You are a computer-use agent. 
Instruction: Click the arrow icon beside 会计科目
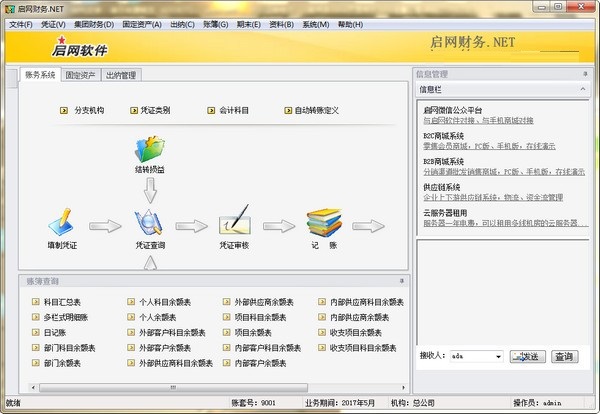pyautogui.click(x=211, y=111)
